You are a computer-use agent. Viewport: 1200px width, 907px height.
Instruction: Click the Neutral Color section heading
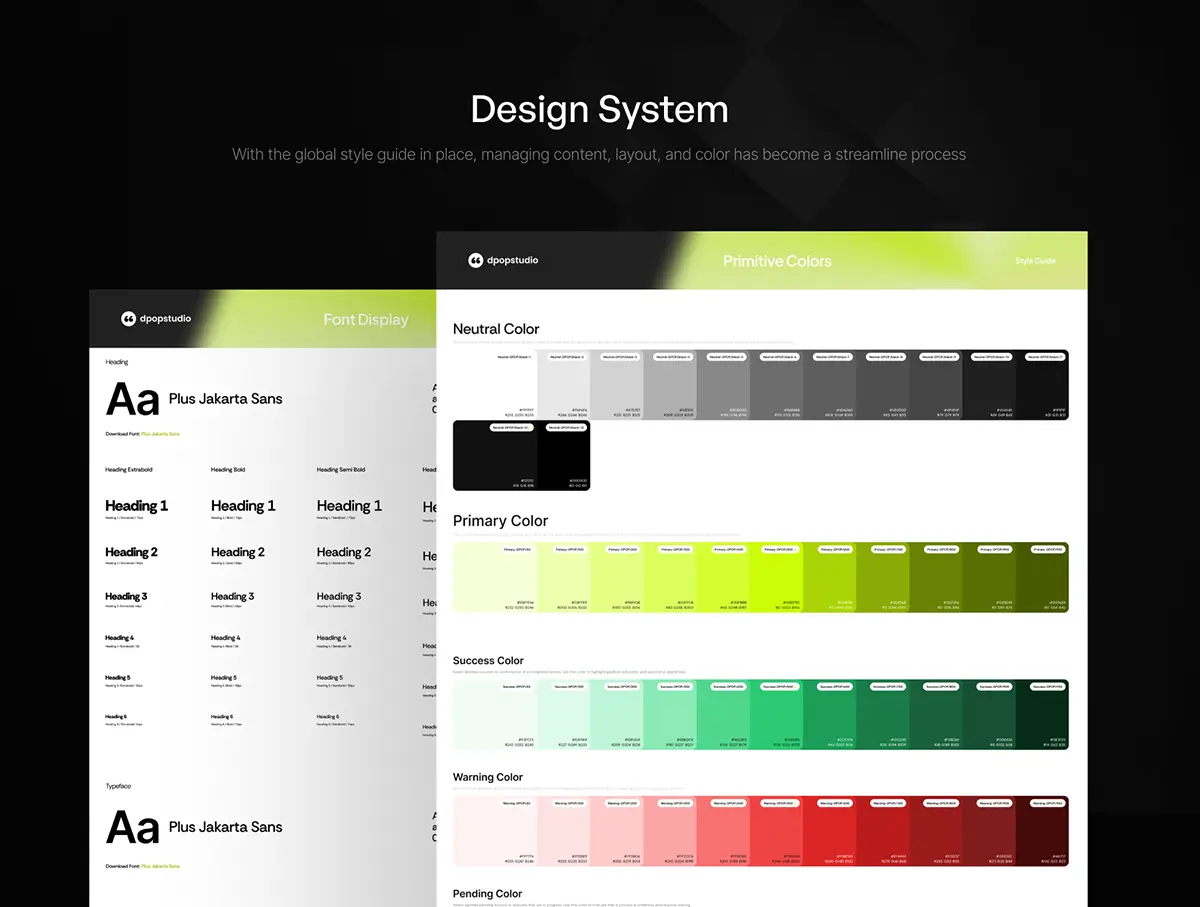coord(496,329)
